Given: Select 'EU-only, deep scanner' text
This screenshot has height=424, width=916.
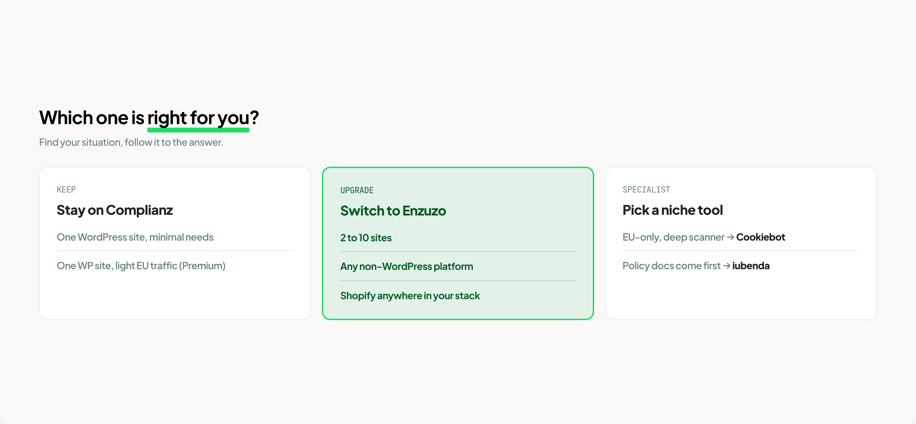Looking at the screenshot, I should (673, 237).
